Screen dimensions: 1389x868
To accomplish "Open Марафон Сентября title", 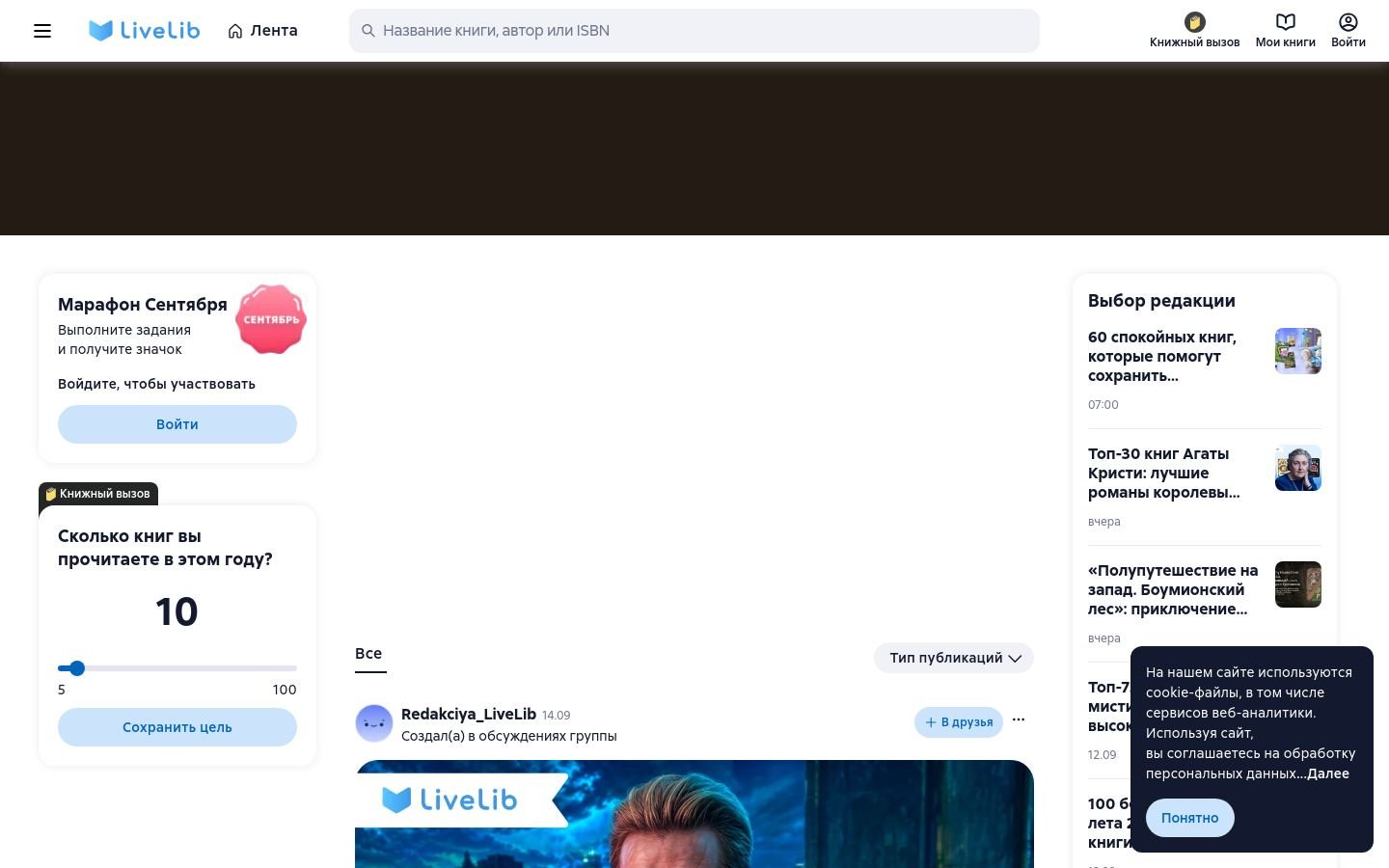I will 143,305.
